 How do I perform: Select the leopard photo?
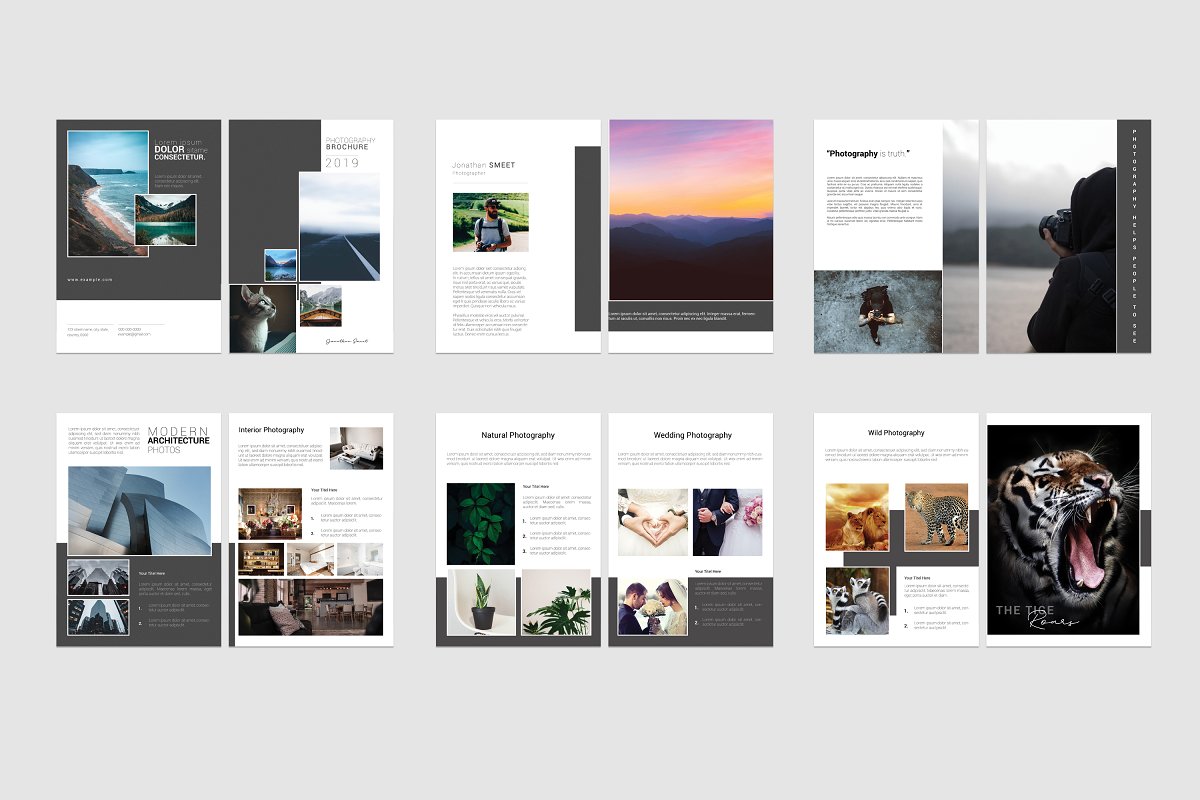pyautogui.click(x=936, y=517)
